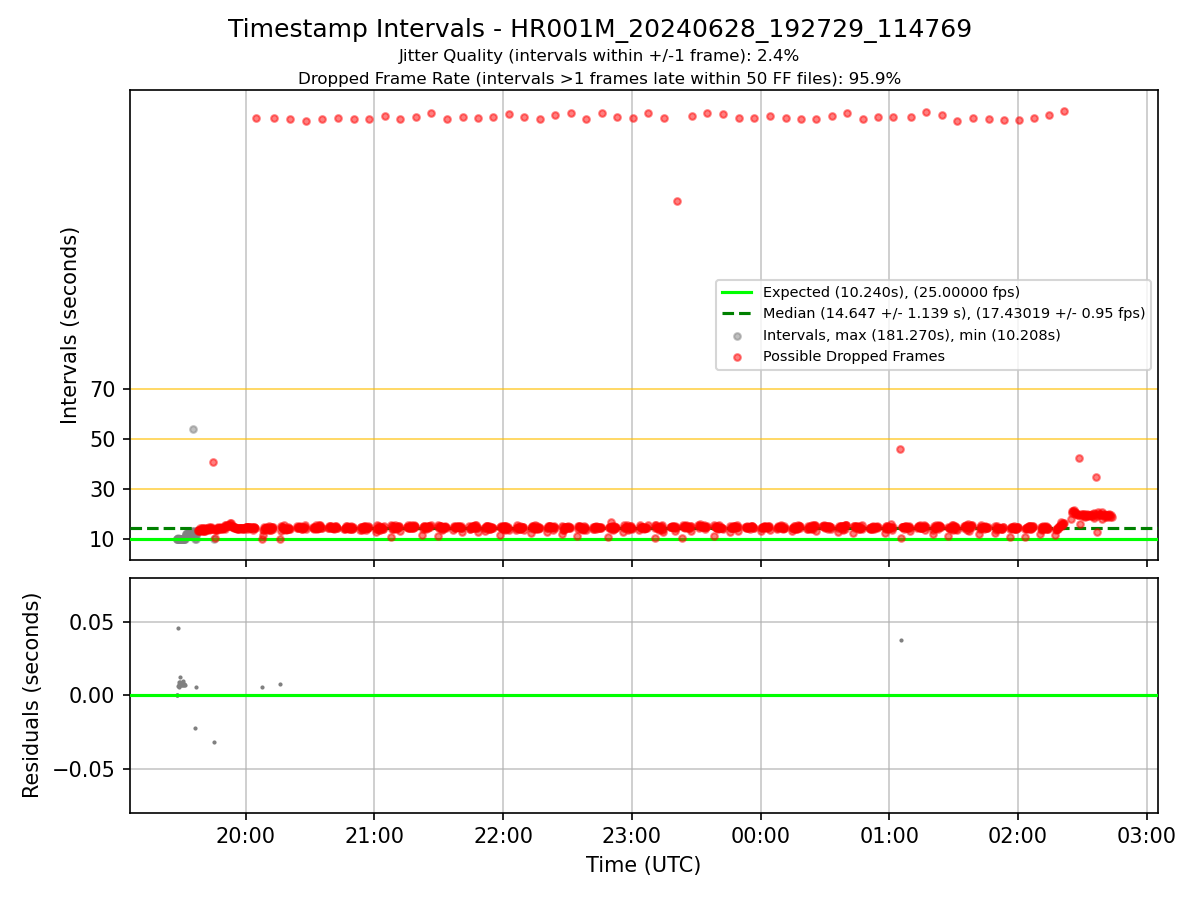
Task: Click the residual point near 01:00 UTC
Action: pyautogui.click(x=901, y=640)
